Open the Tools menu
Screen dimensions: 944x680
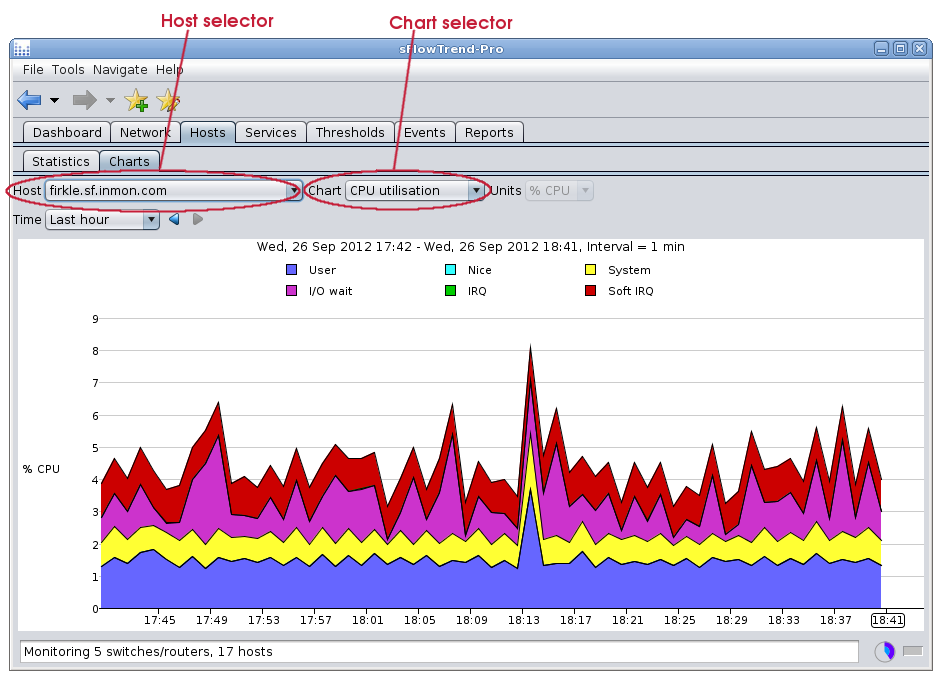(68, 70)
